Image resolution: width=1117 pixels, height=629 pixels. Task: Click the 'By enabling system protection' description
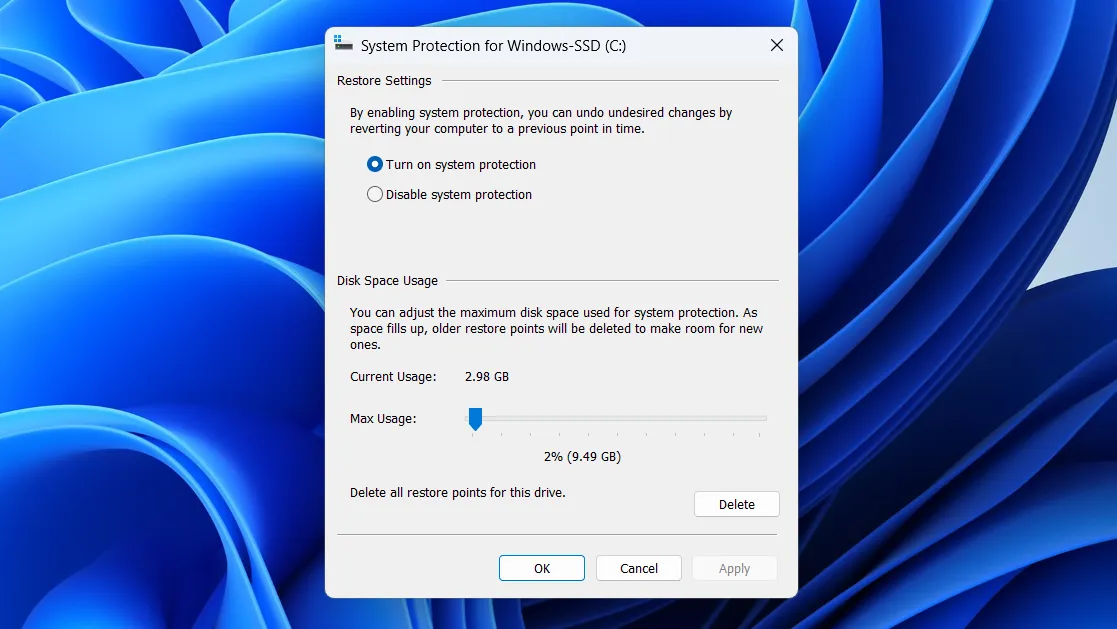coord(541,120)
